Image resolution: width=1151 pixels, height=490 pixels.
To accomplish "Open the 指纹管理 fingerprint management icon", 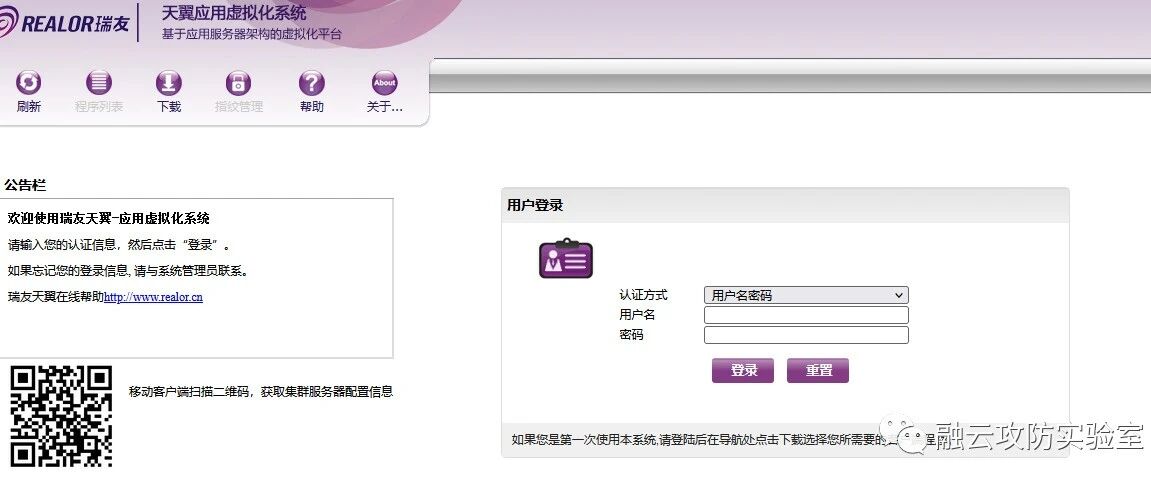I will (x=238, y=83).
